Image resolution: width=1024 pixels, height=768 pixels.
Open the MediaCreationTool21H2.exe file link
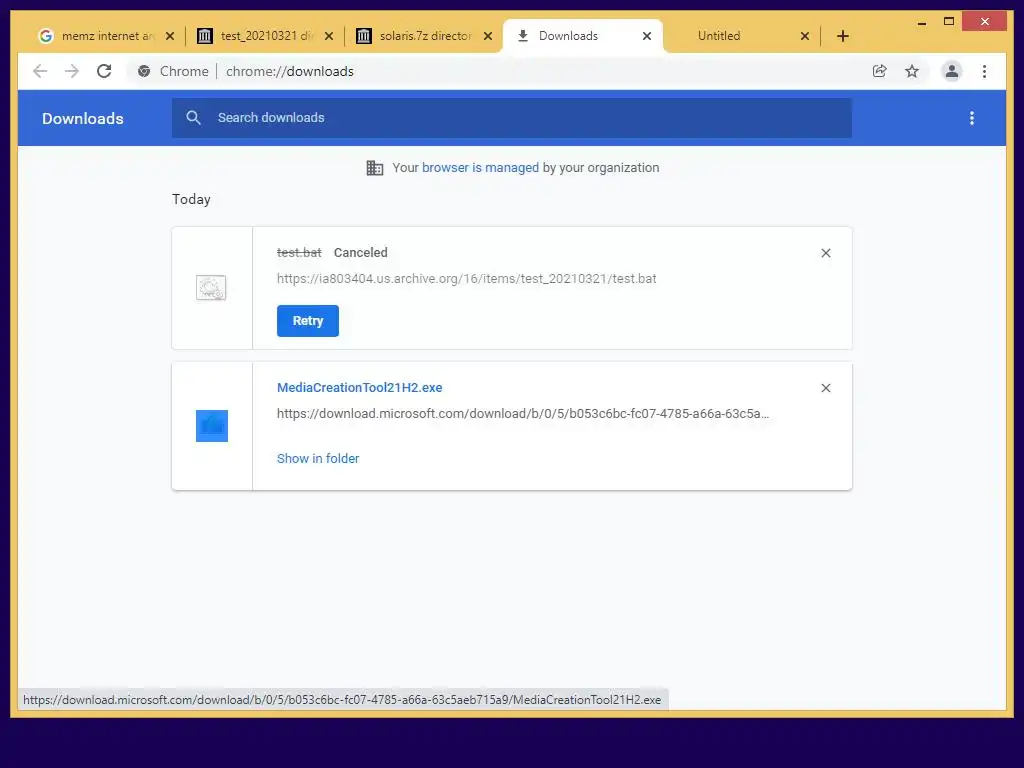tap(359, 387)
